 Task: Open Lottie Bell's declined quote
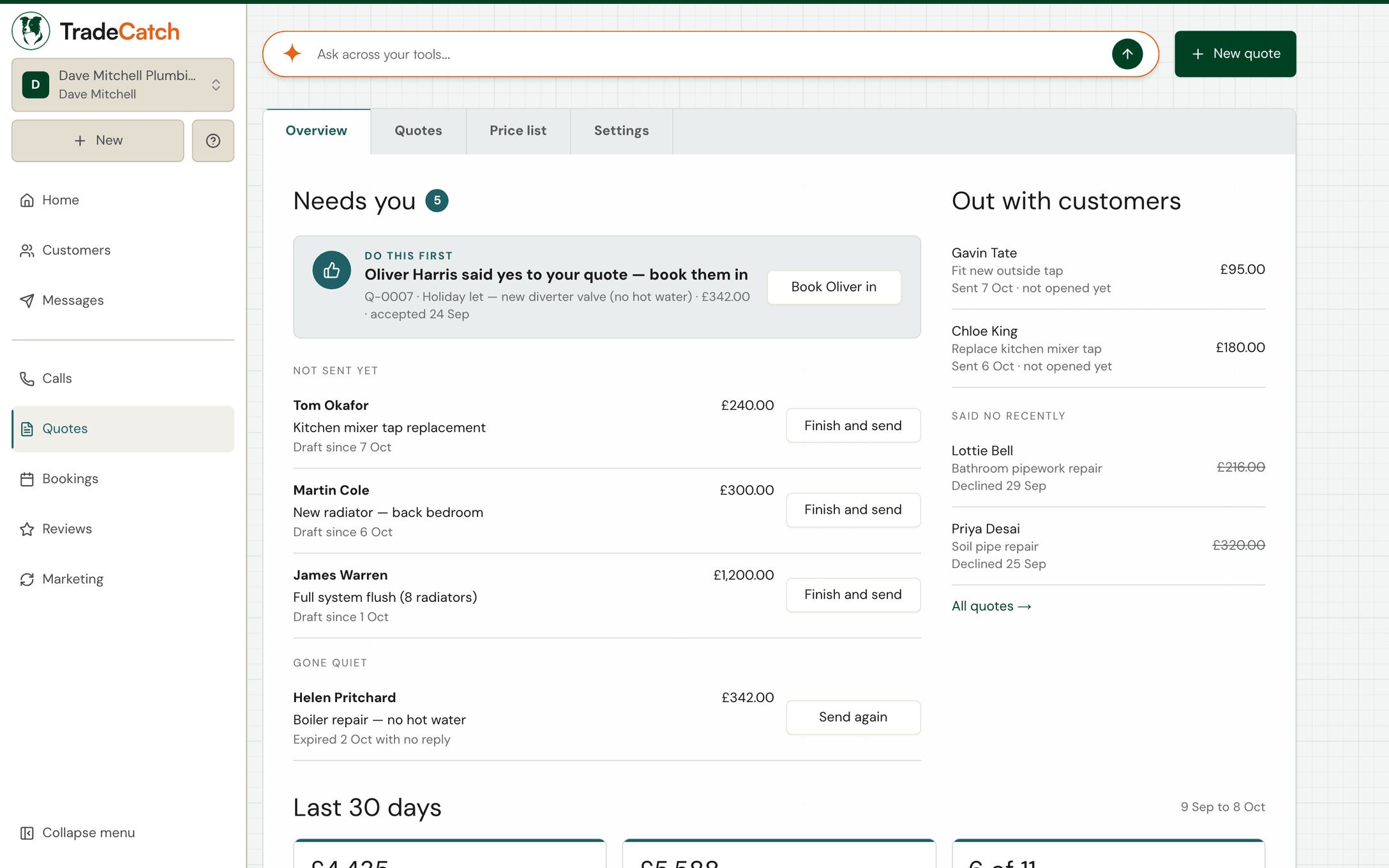click(x=1108, y=468)
